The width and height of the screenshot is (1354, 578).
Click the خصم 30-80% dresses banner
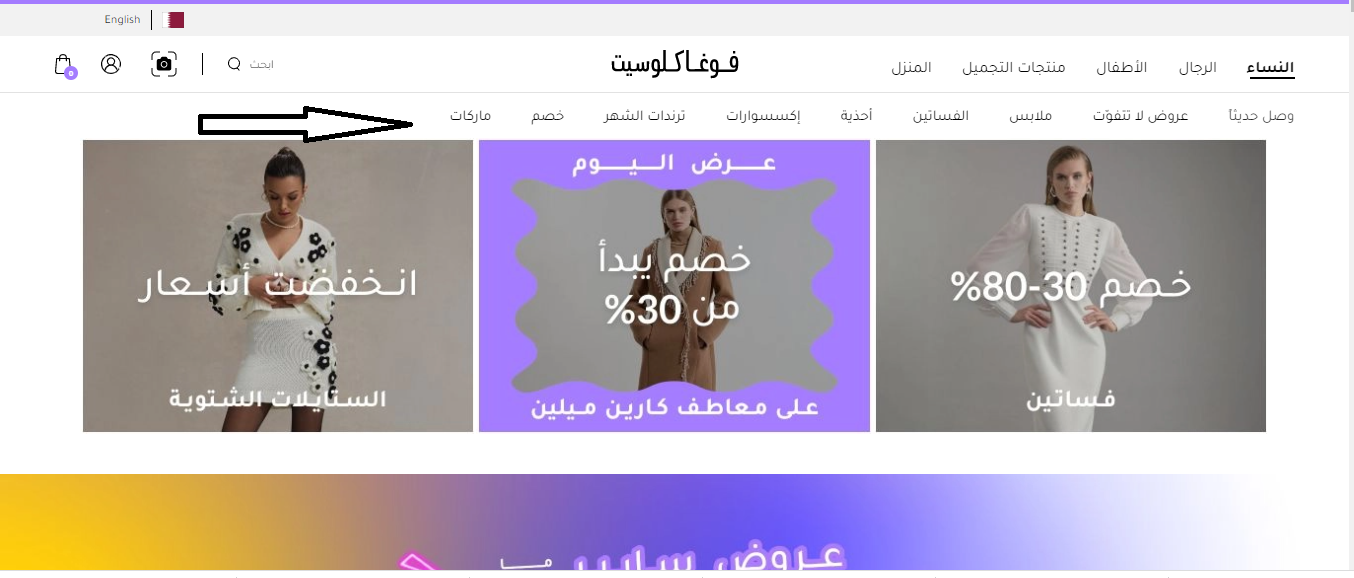[x=1070, y=286]
